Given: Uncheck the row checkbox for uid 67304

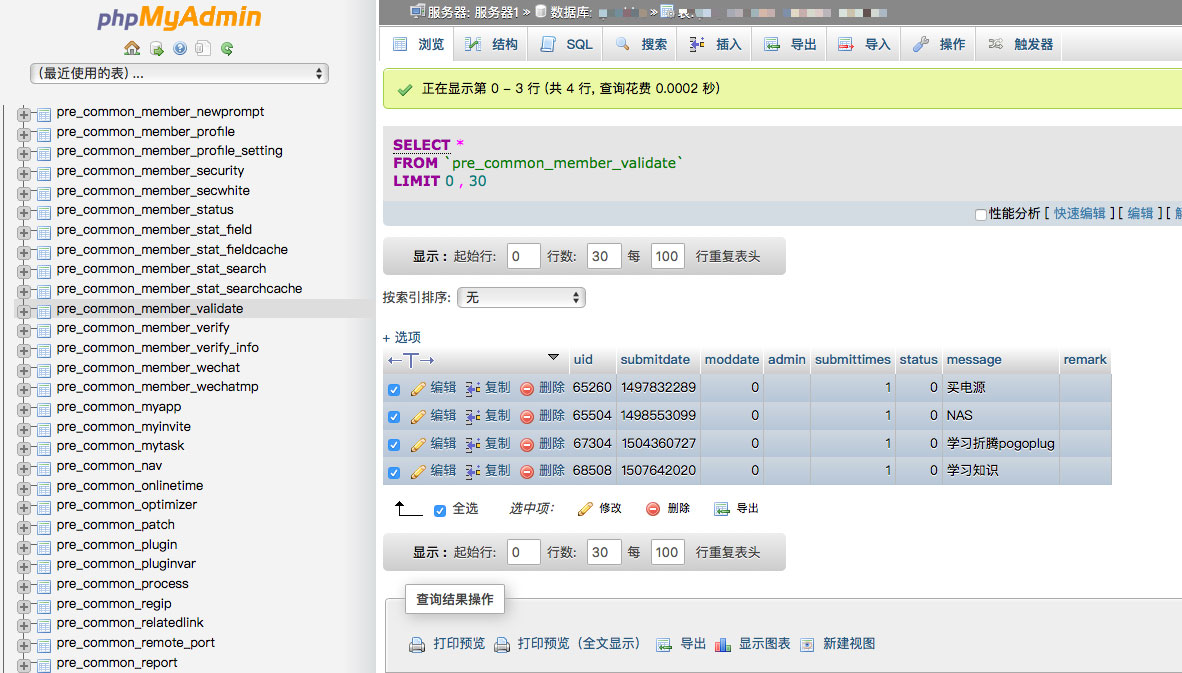Looking at the screenshot, I should click(393, 445).
